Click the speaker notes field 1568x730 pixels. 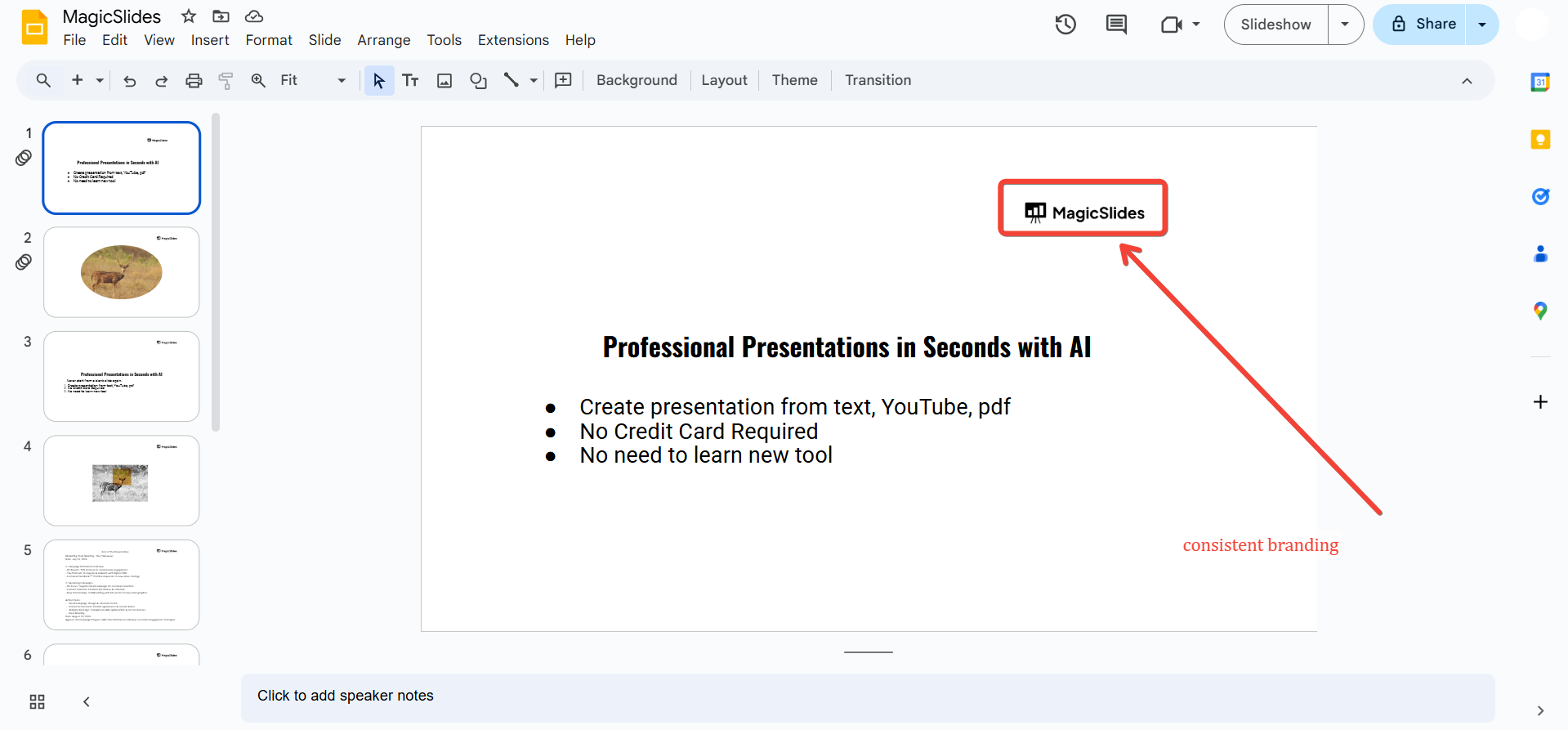[x=868, y=697]
